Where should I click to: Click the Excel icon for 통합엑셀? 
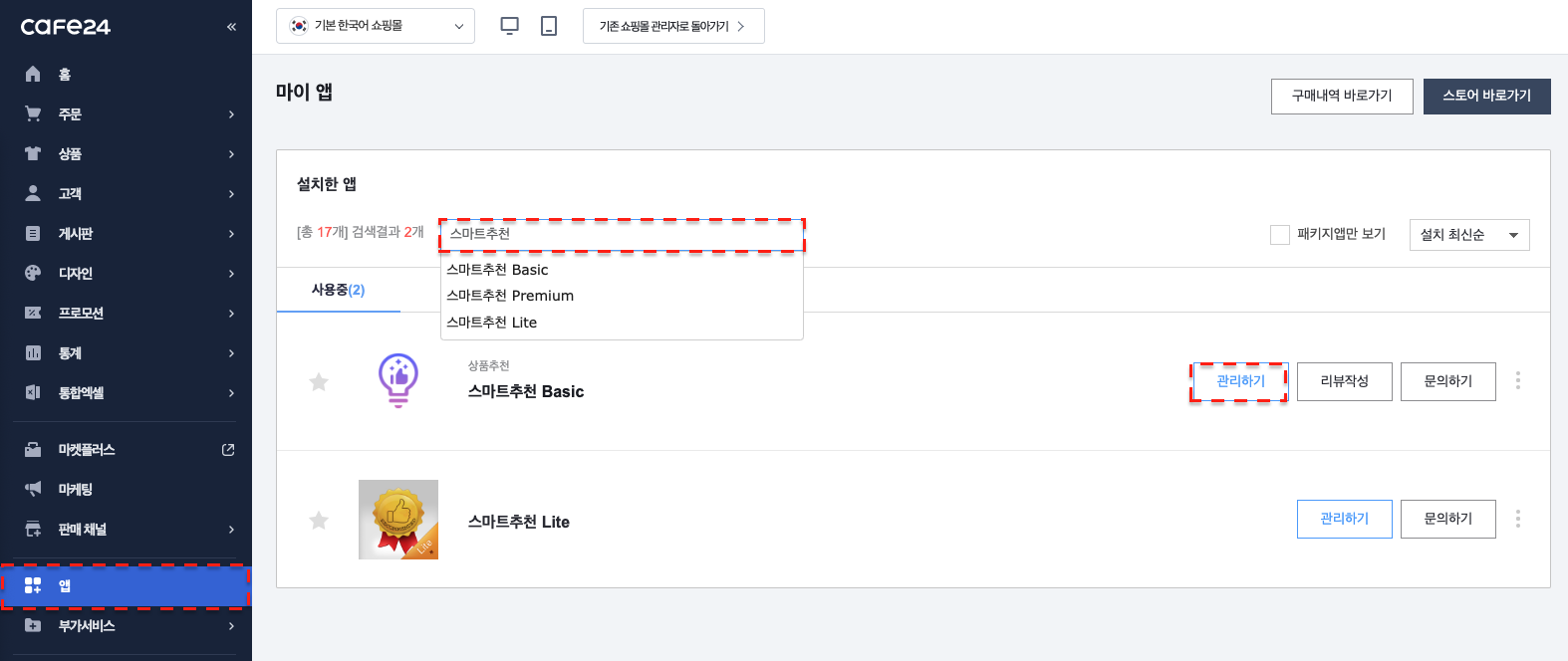click(x=33, y=392)
